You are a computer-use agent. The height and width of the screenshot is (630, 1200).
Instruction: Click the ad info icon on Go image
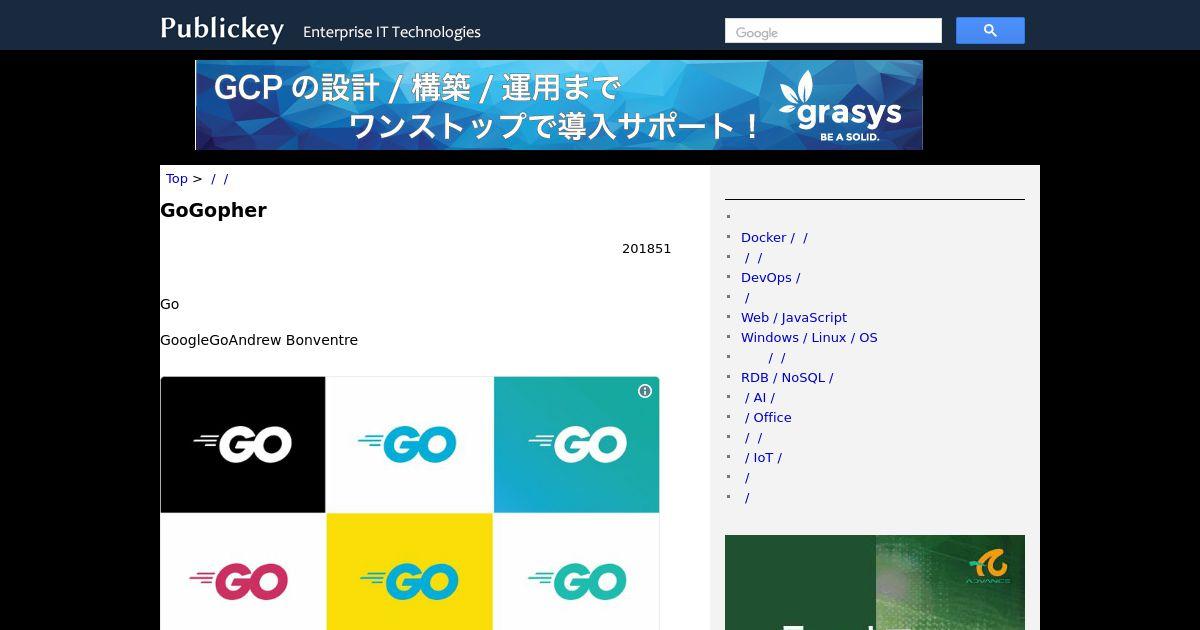[645, 391]
